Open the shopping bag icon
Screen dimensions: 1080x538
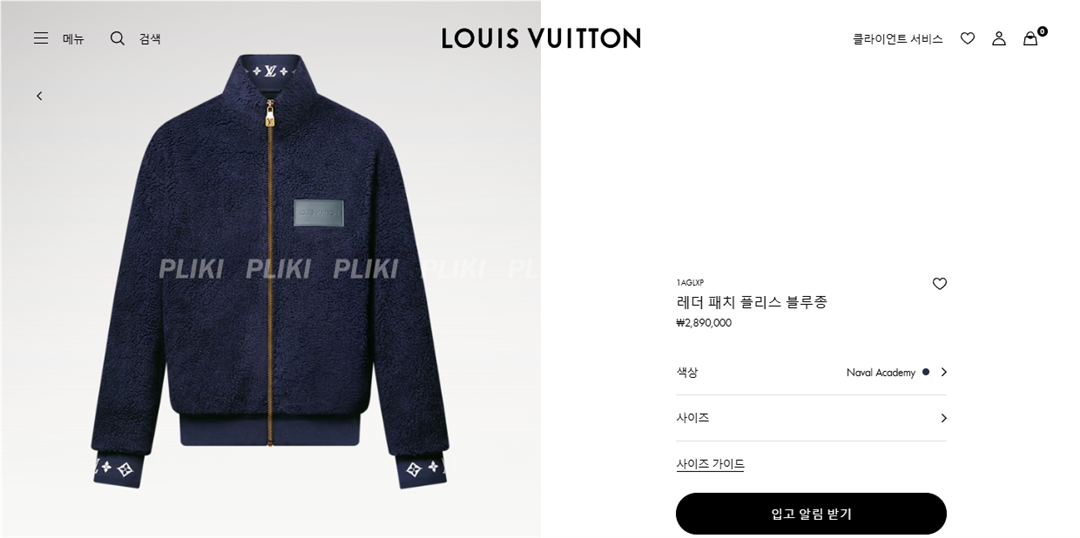1030,39
